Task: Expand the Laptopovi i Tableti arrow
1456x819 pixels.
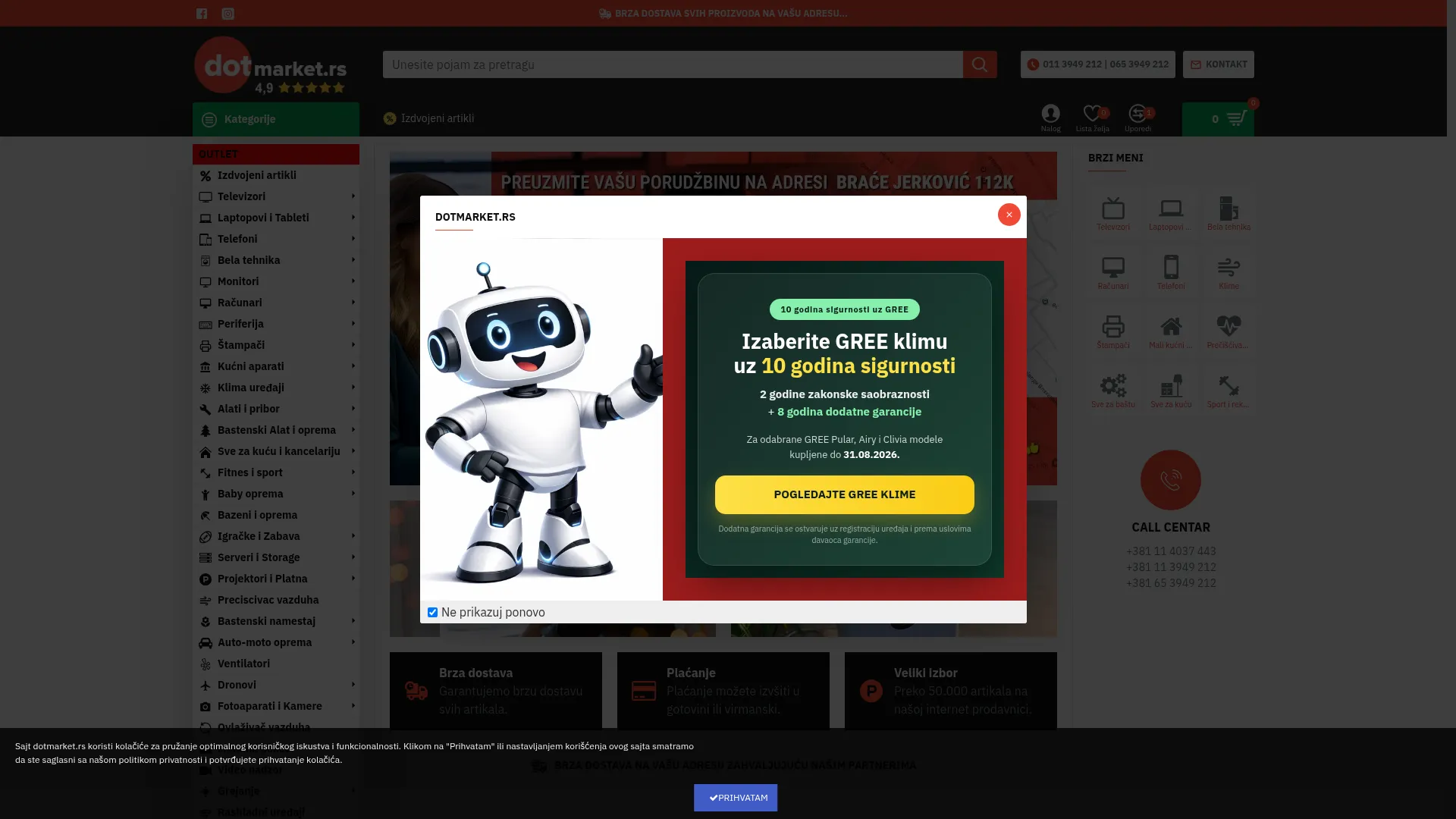Action: click(353, 218)
